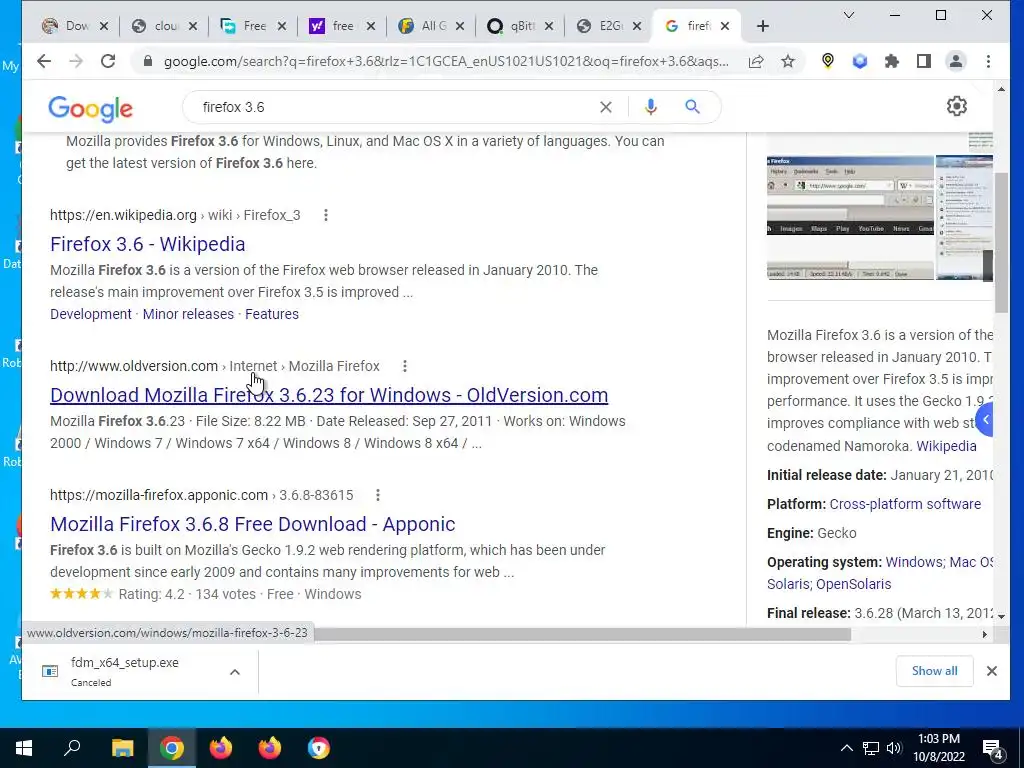Open the Minor releases sitelink
The width and height of the screenshot is (1024, 768).
188,314
